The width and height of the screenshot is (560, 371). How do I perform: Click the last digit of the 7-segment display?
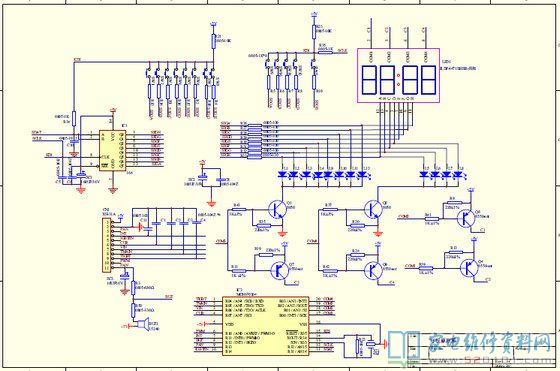coord(428,80)
